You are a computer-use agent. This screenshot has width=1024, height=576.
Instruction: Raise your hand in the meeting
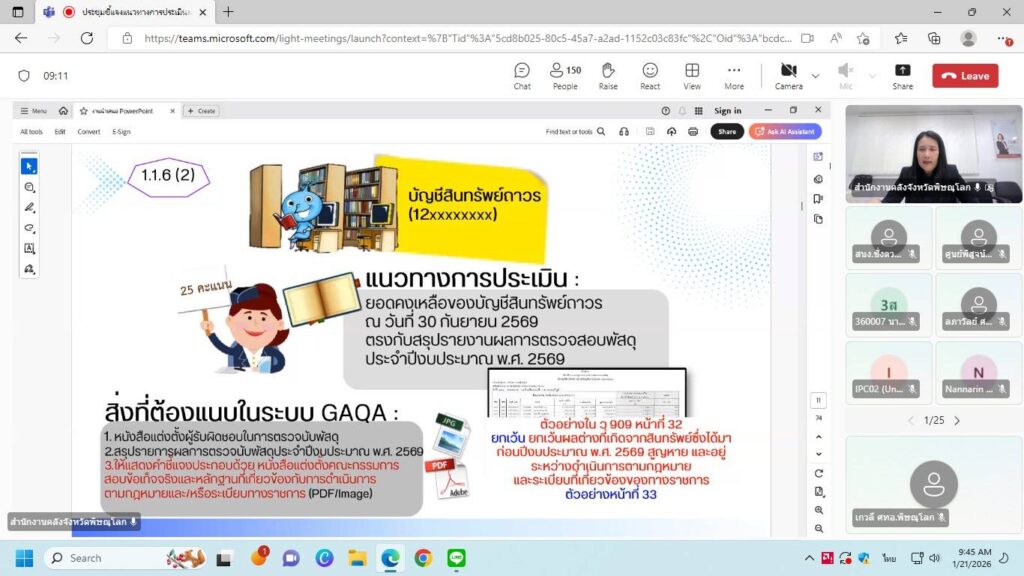(x=608, y=75)
